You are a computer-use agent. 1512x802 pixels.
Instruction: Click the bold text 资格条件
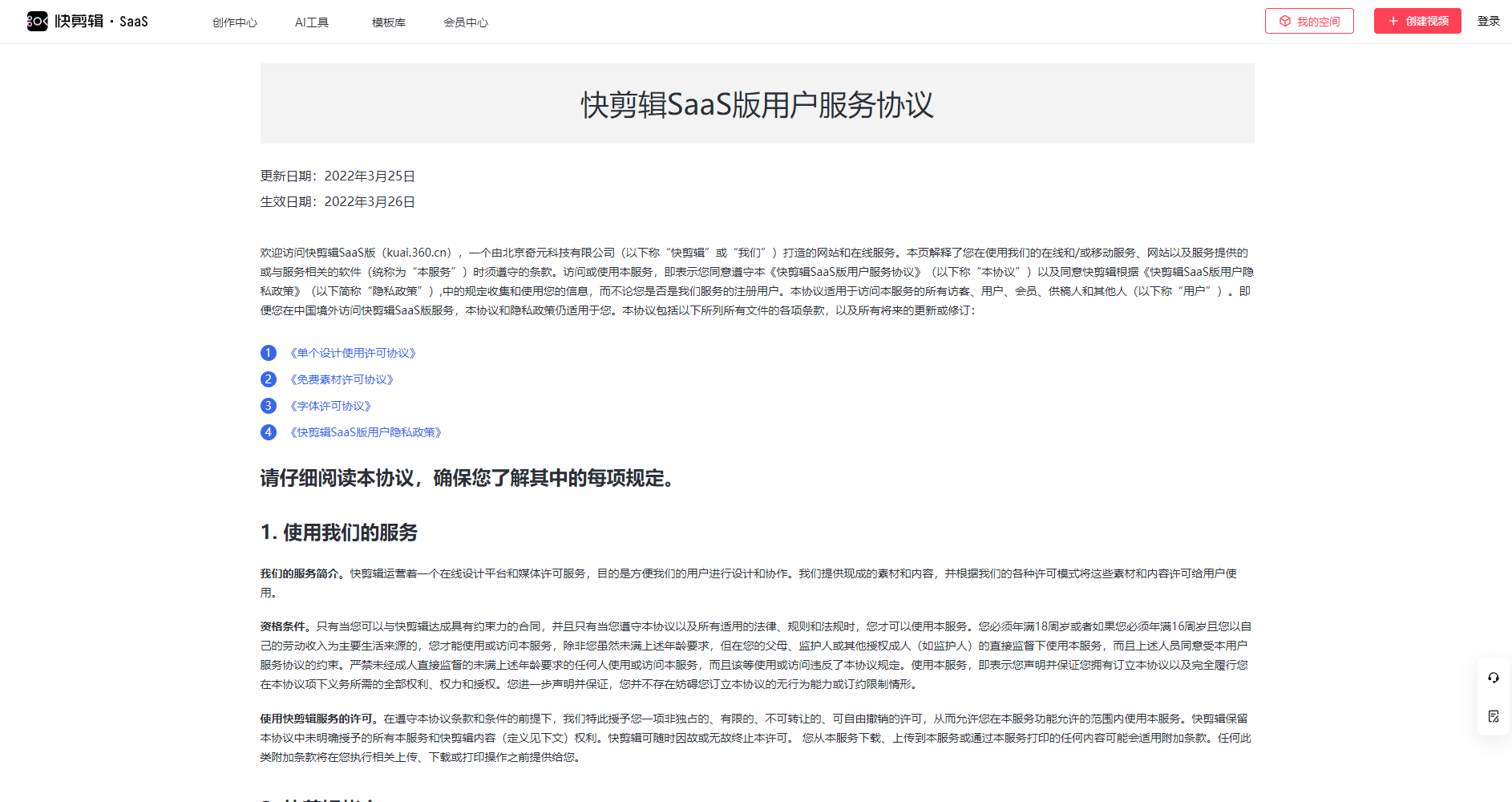285,626
